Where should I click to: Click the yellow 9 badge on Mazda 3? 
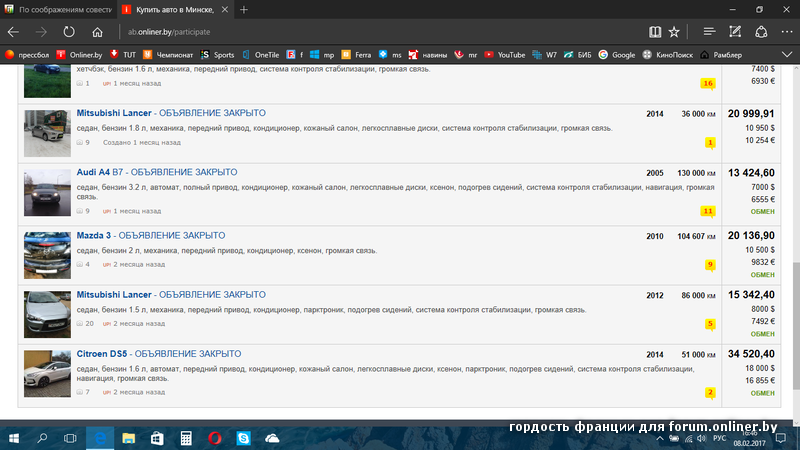pyautogui.click(x=710, y=265)
